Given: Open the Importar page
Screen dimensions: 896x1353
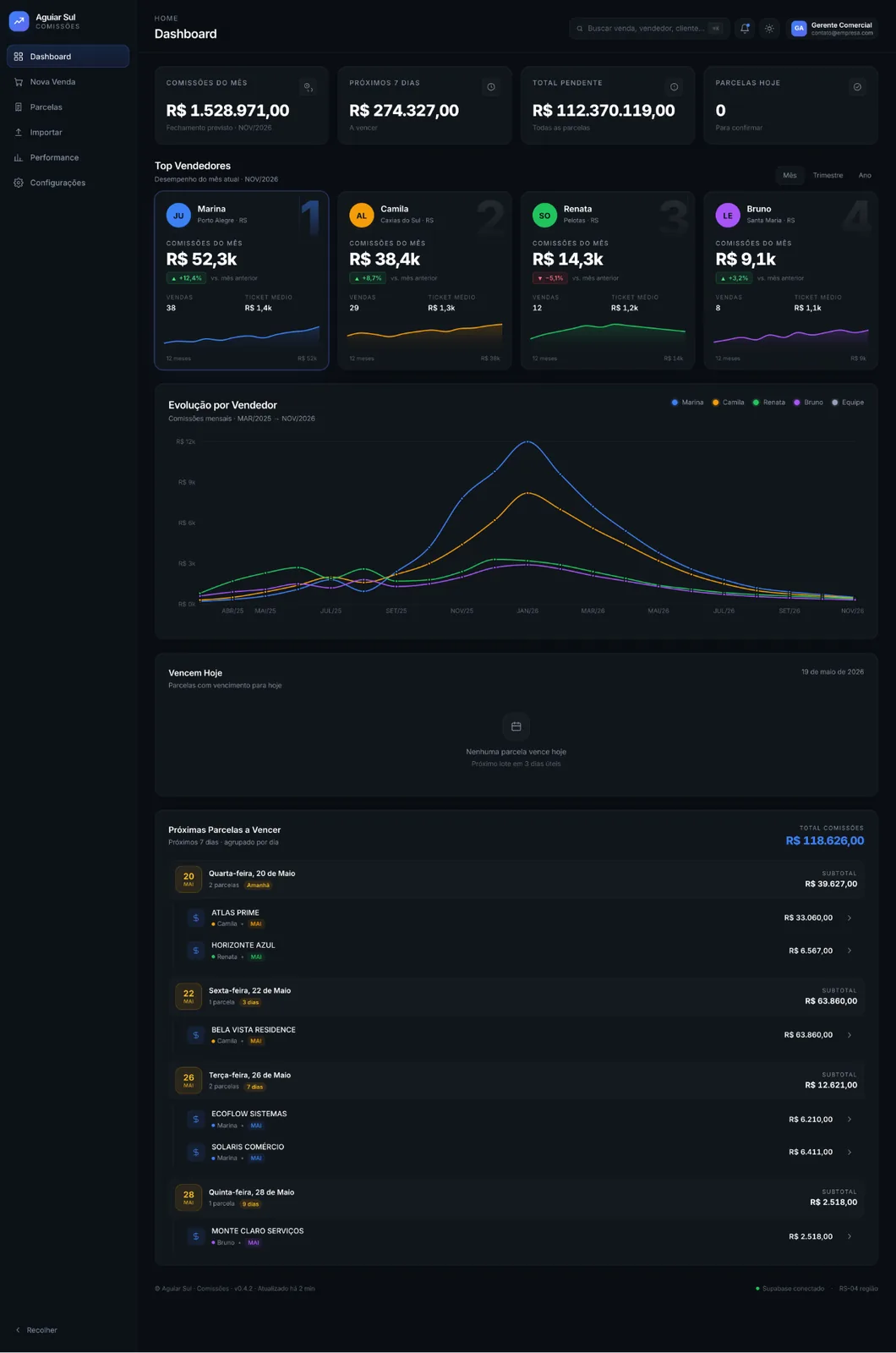Looking at the screenshot, I should coord(68,133).
